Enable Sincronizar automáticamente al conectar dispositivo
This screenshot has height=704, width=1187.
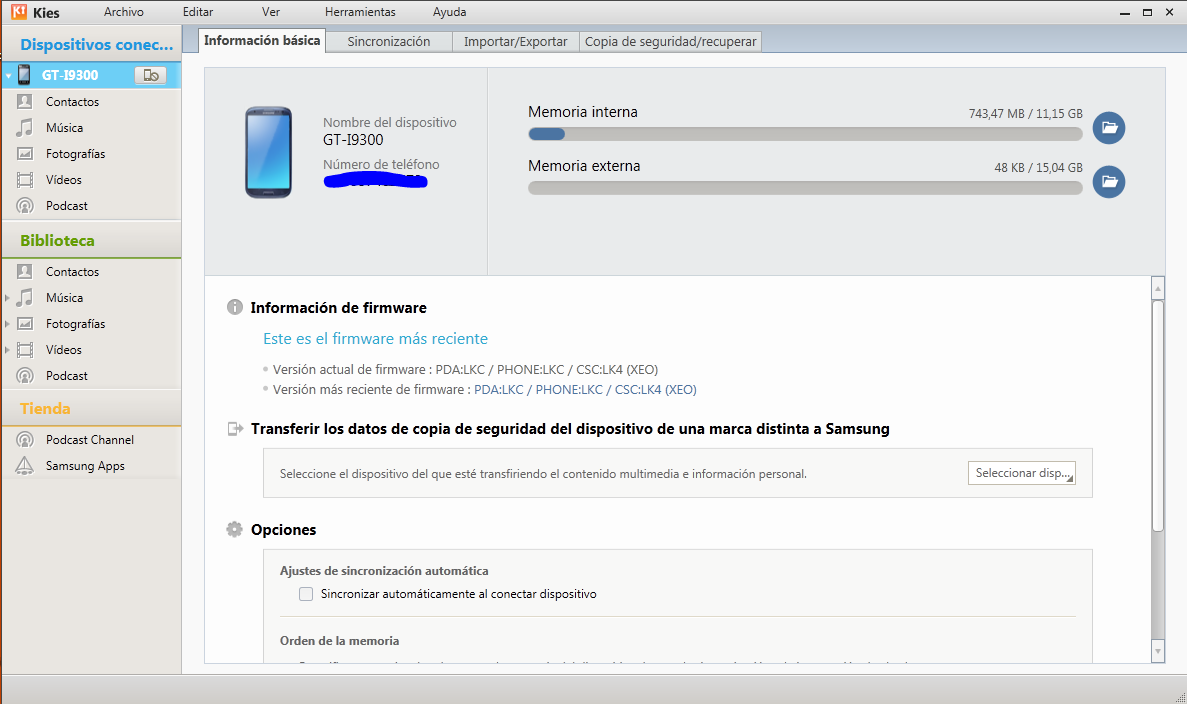[306, 594]
